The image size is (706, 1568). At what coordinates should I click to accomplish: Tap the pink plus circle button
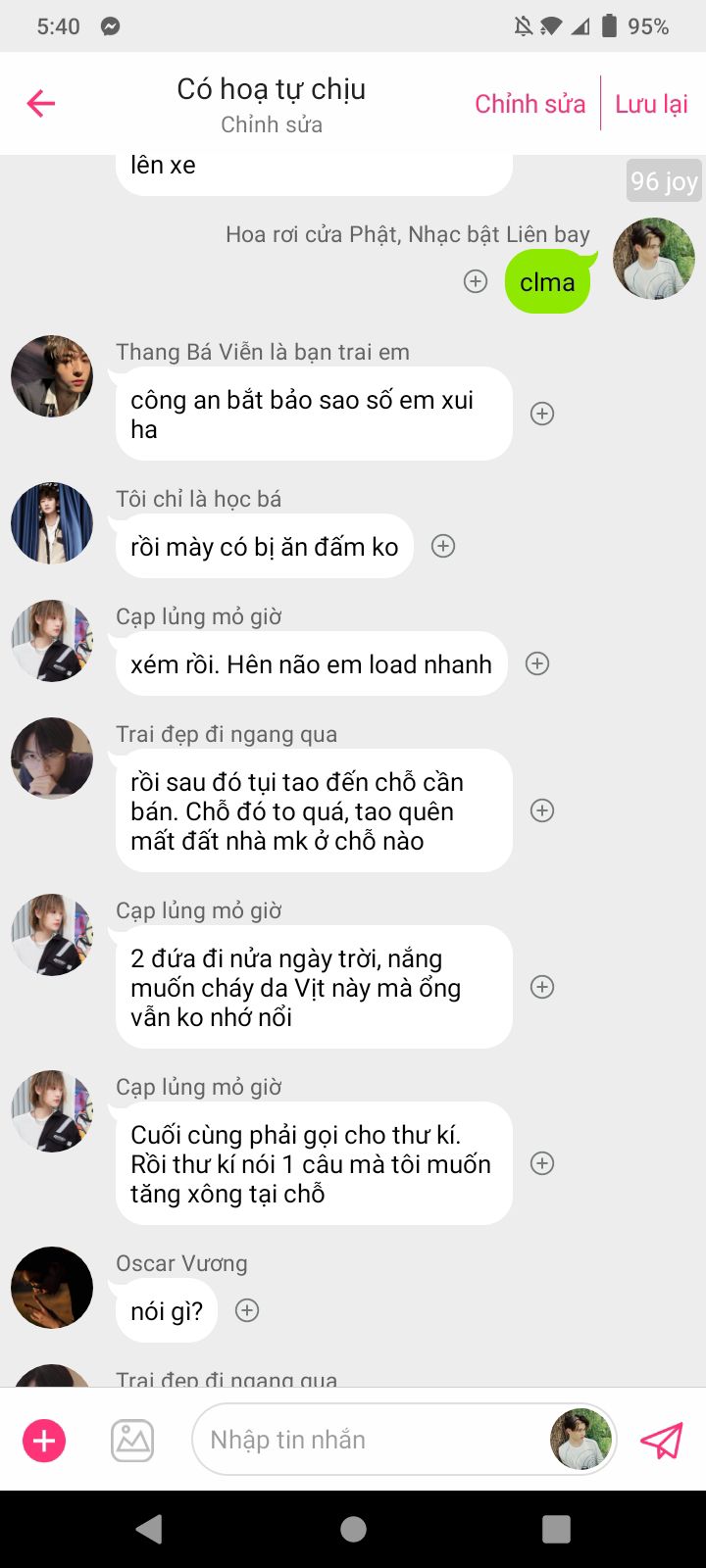click(x=44, y=1440)
